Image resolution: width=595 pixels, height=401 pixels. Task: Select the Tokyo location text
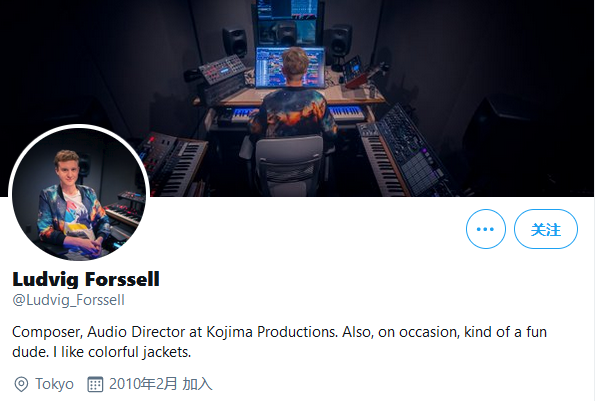[x=54, y=384]
